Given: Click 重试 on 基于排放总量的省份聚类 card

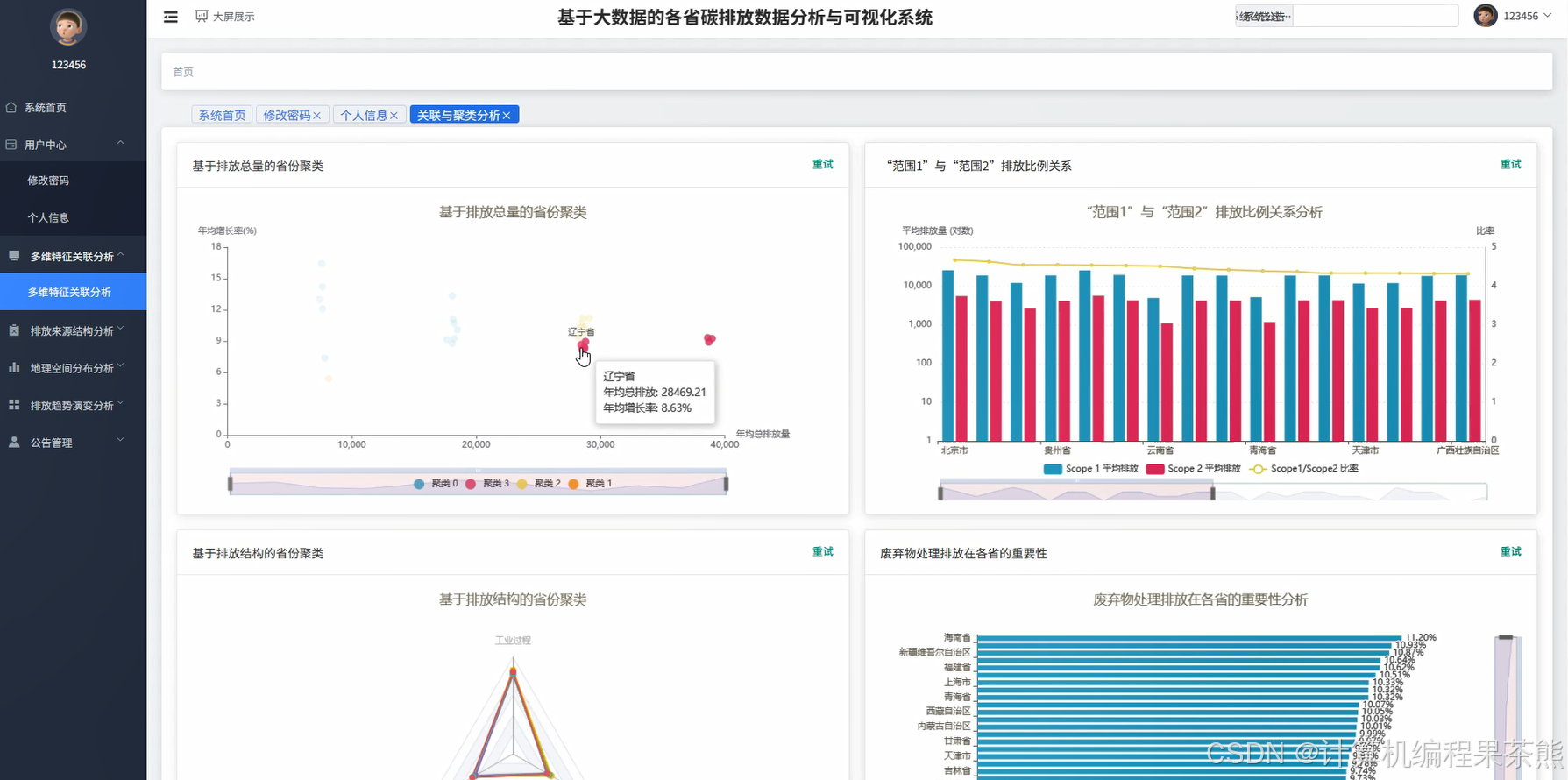Looking at the screenshot, I should click(823, 165).
